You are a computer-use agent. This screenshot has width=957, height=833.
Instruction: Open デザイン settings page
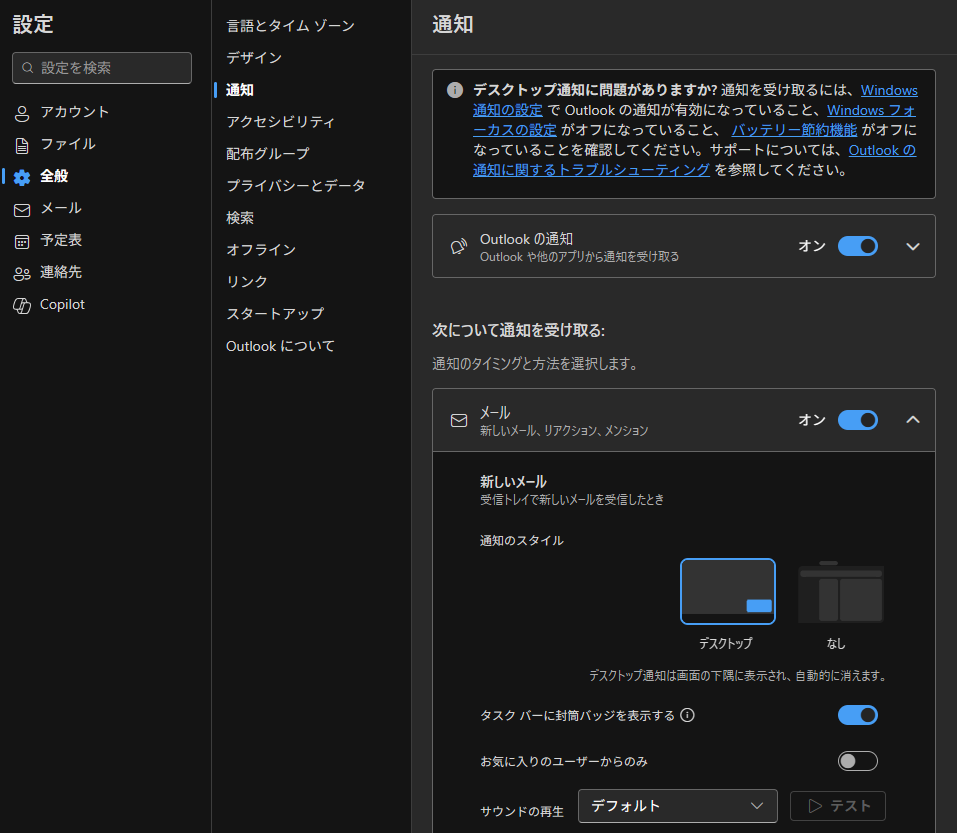coord(254,58)
